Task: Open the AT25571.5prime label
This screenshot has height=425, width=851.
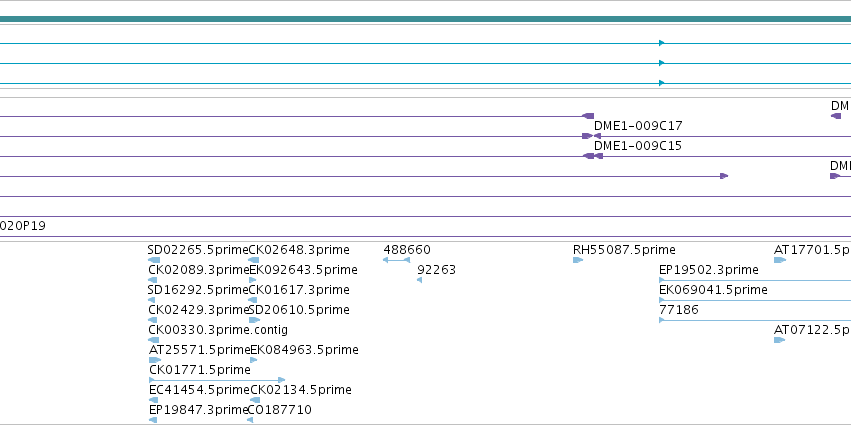Action: [x=200, y=350]
